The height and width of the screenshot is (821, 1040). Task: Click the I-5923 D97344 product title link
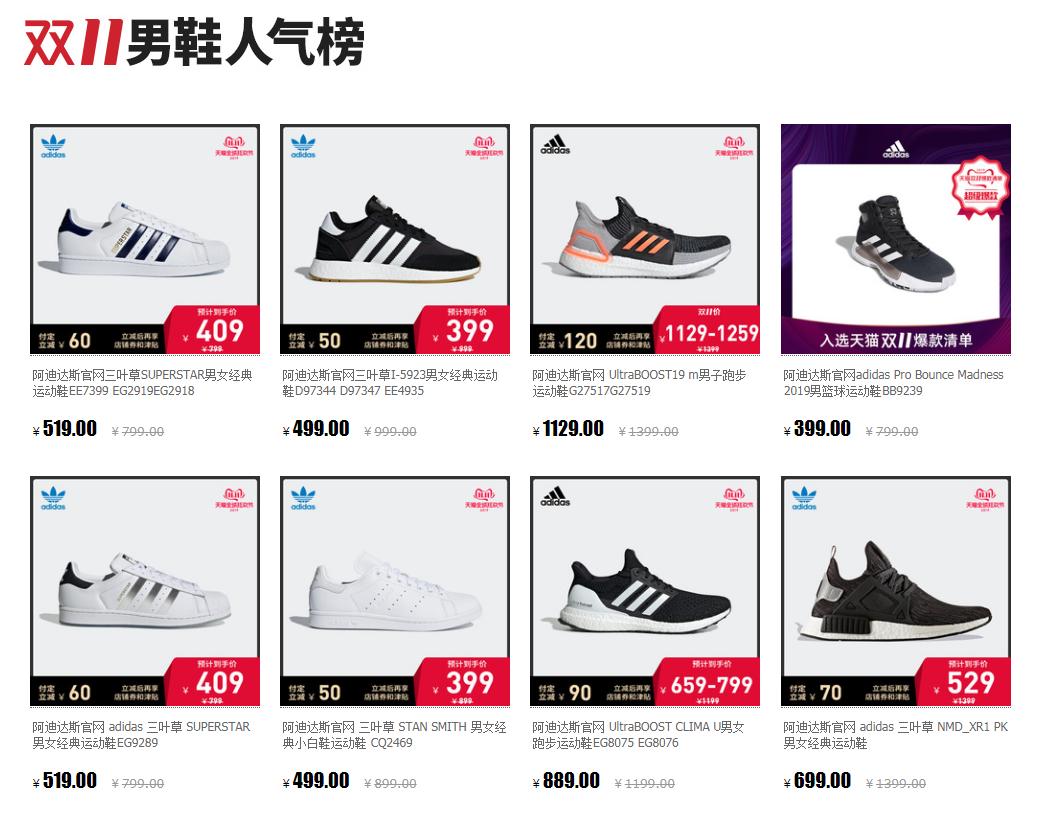[x=389, y=383]
